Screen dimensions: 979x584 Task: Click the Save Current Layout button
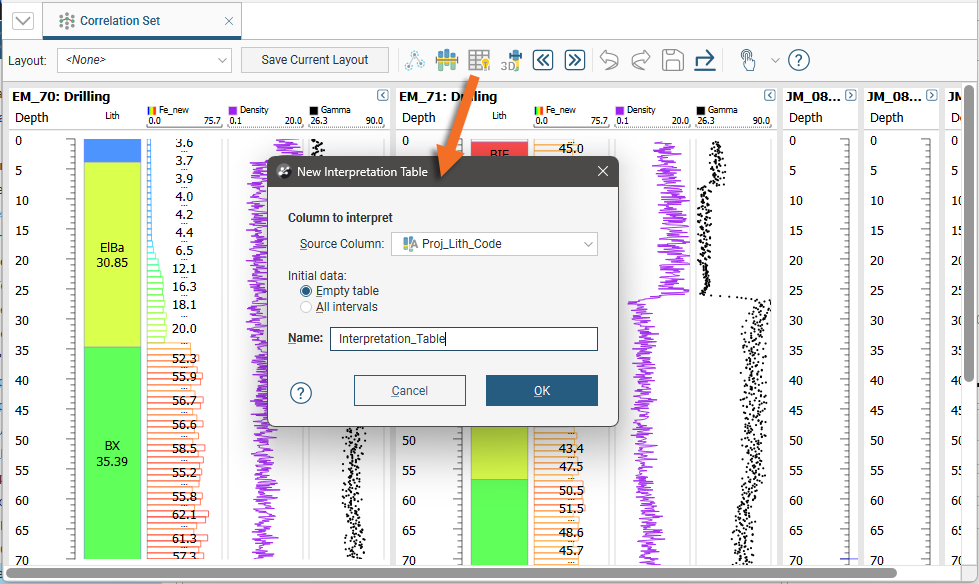[315, 60]
